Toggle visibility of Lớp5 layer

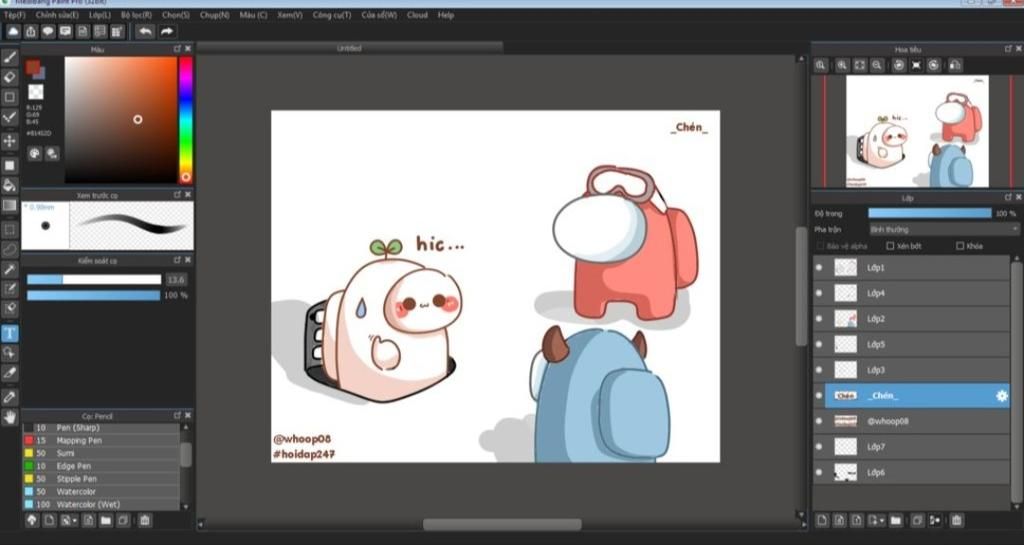point(819,344)
